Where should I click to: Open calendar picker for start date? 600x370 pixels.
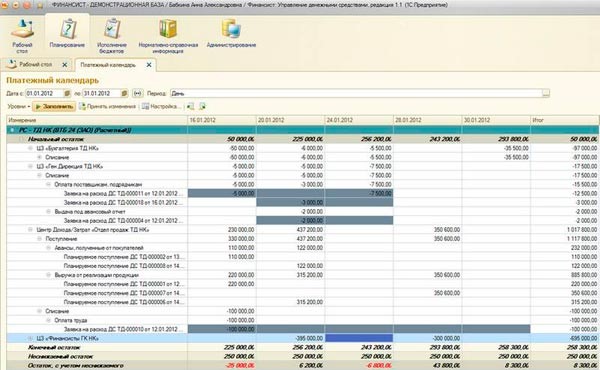click(x=67, y=93)
